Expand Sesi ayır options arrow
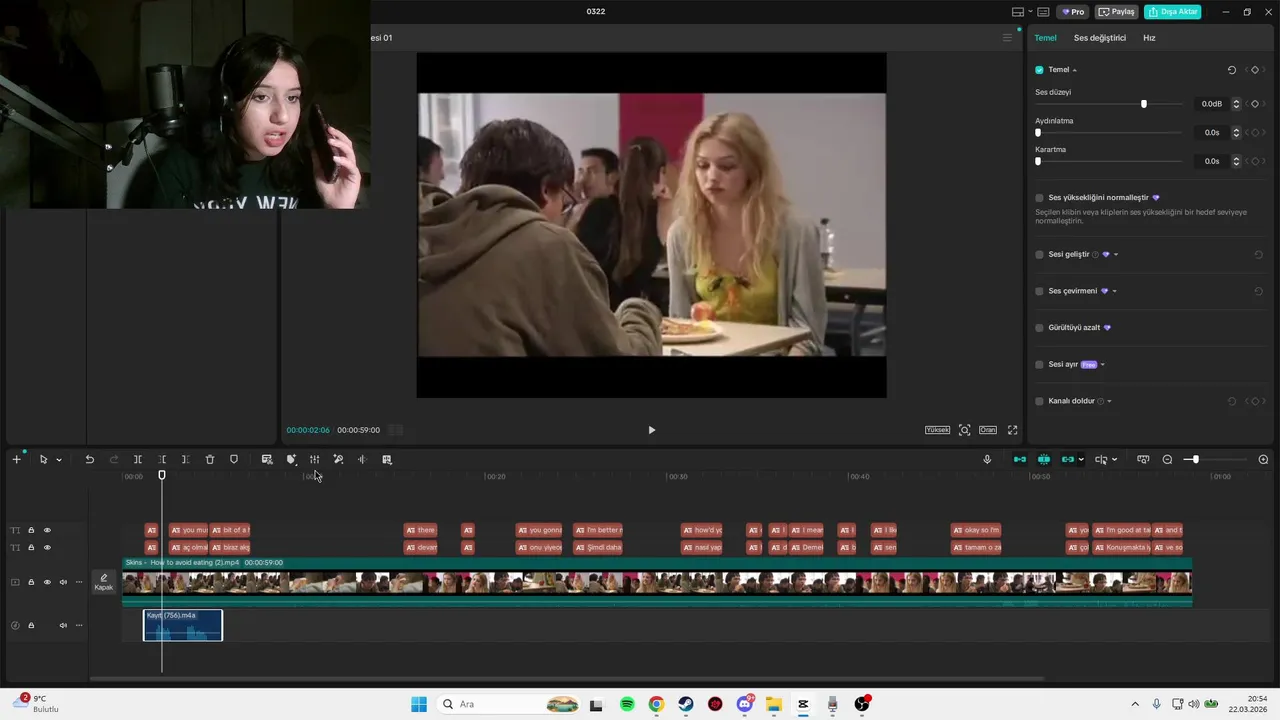The image size is (1280, 720). click(x=1102, y=365)
